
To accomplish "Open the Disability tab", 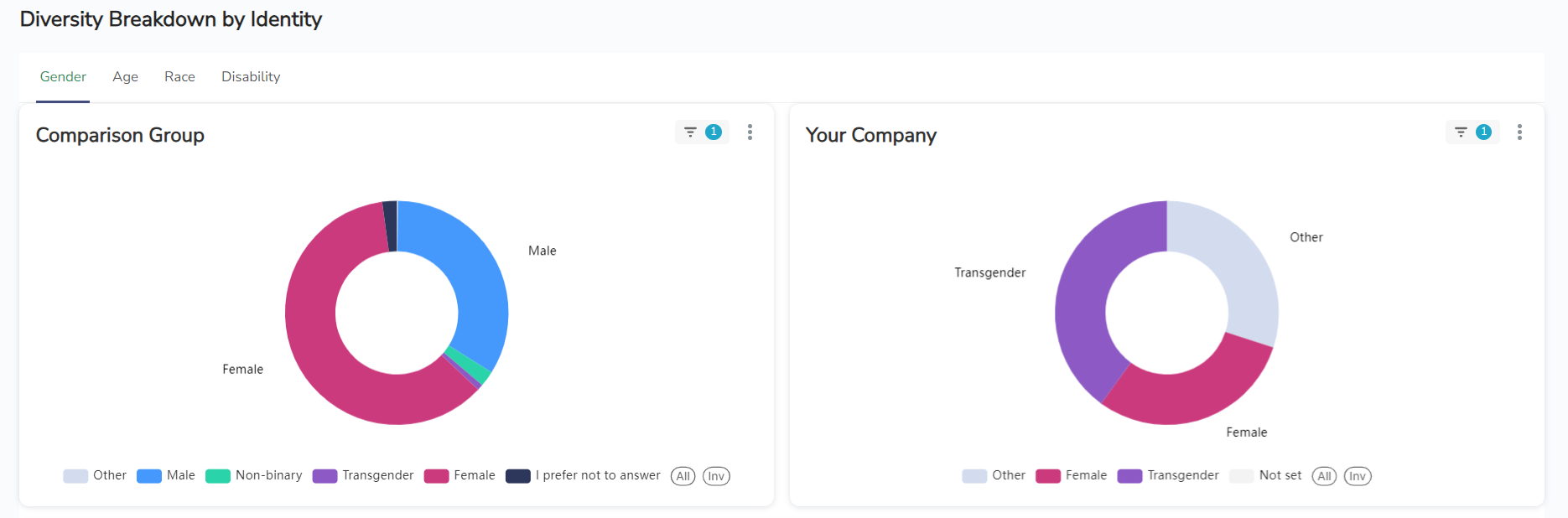I will pyautogui.click(x=251, y=77).
